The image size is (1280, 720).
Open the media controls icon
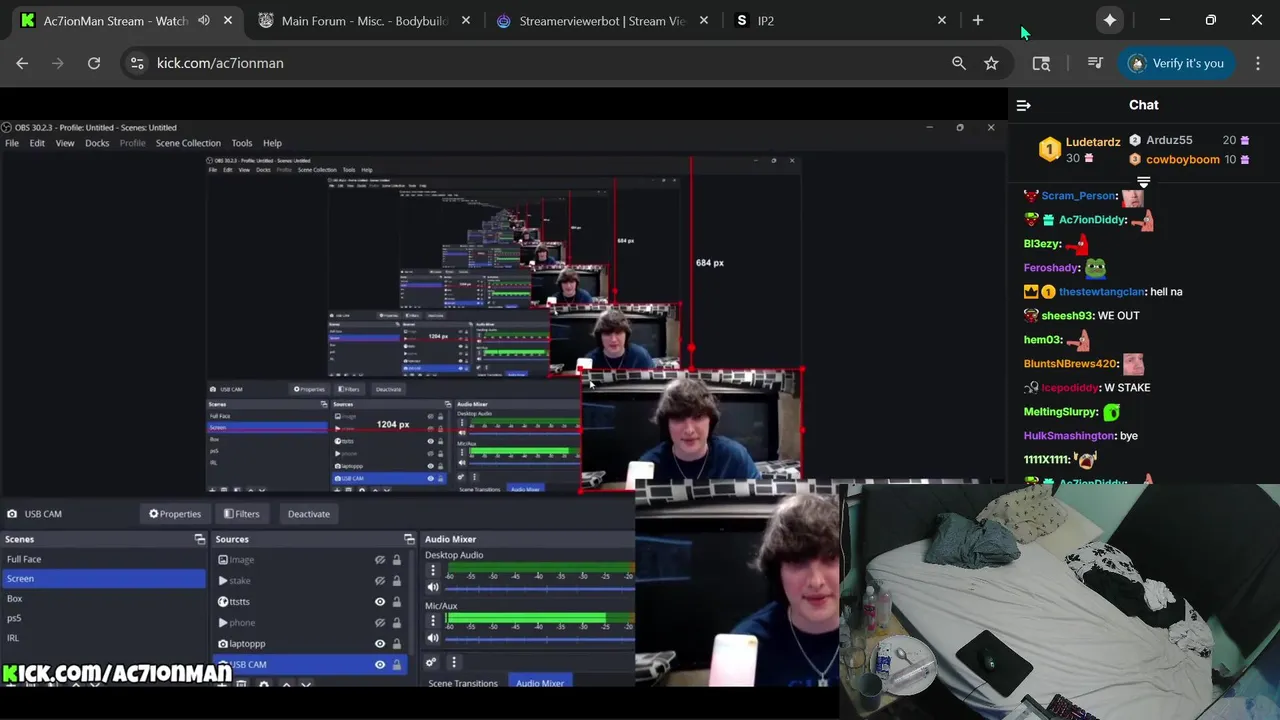tap(1095, 63)
